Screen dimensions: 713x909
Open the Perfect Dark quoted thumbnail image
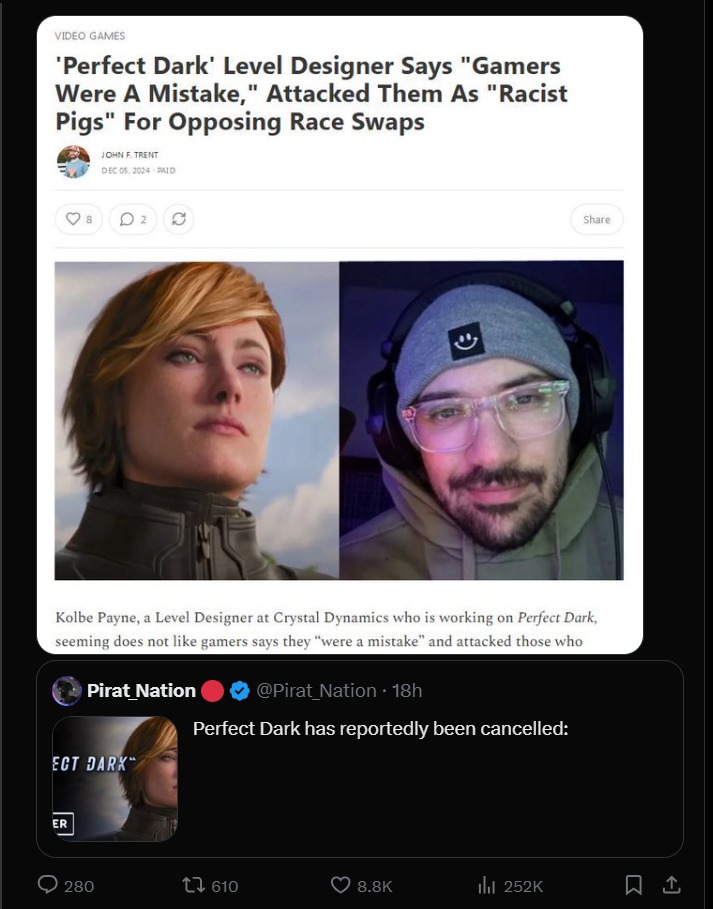coord(115,779)
